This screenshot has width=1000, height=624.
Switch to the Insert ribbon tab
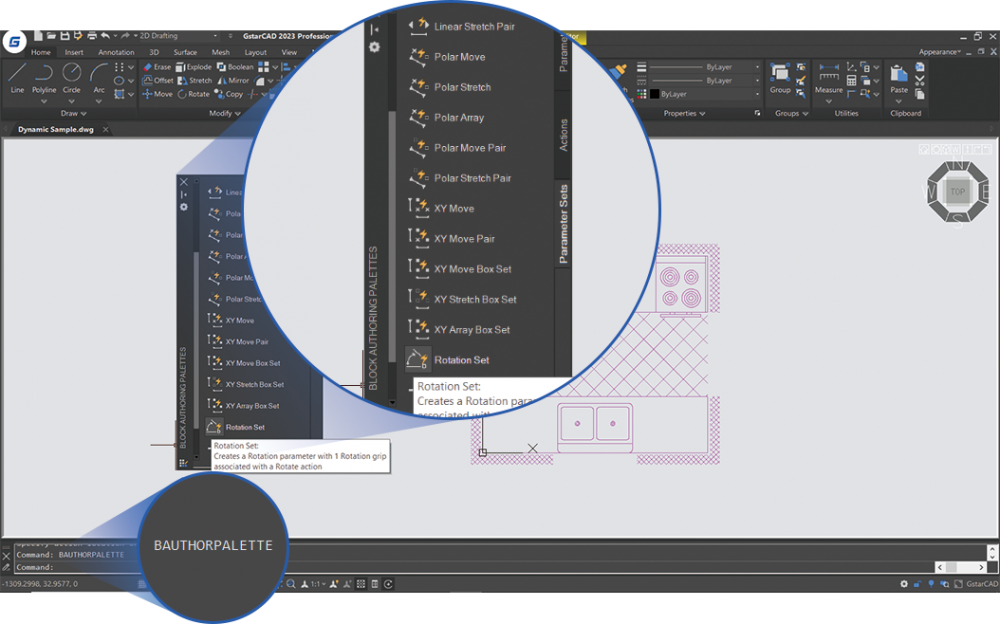pos(74,52)
